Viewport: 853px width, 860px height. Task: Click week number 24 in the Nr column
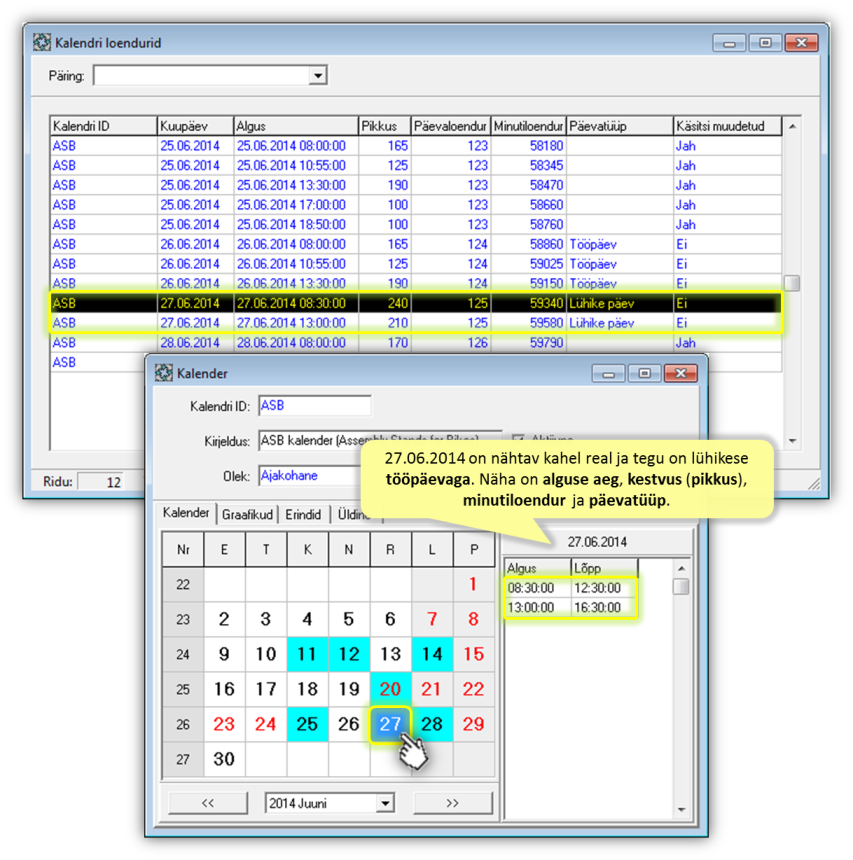(x=183, y=654)
